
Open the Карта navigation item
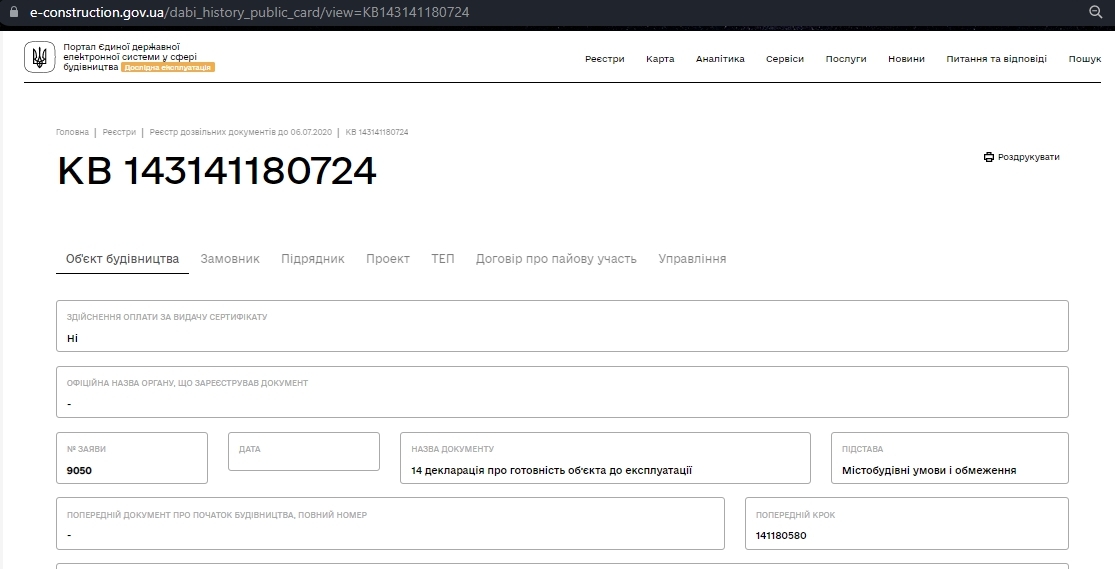660,59
